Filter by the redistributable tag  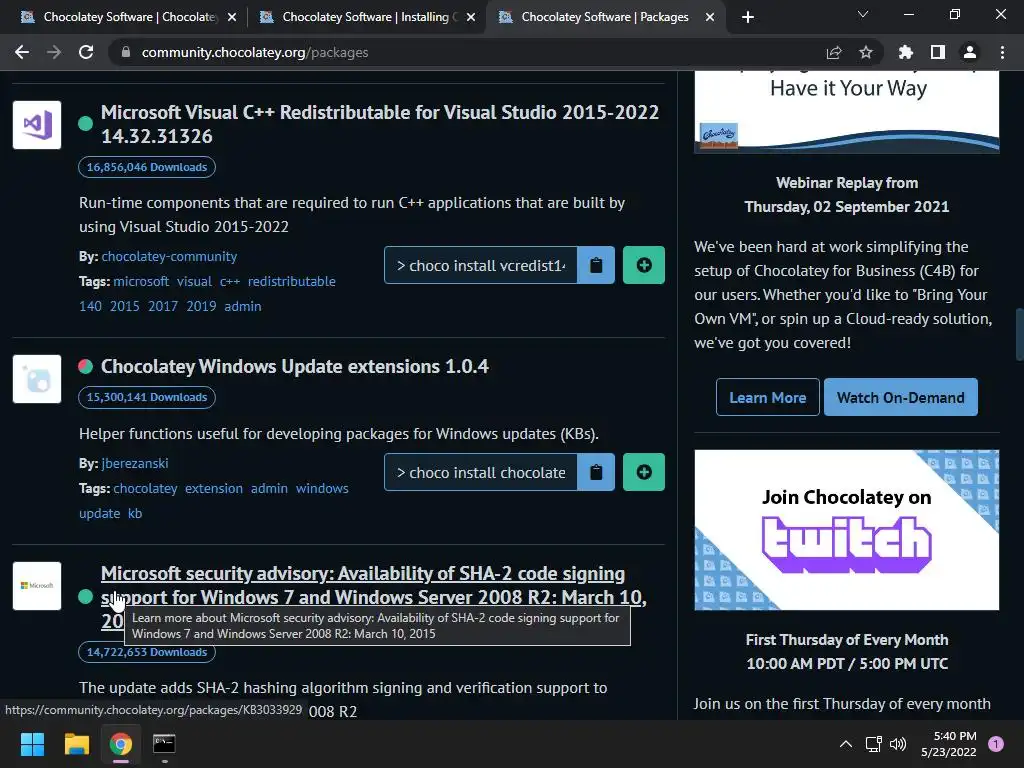(x=291, y=281)
